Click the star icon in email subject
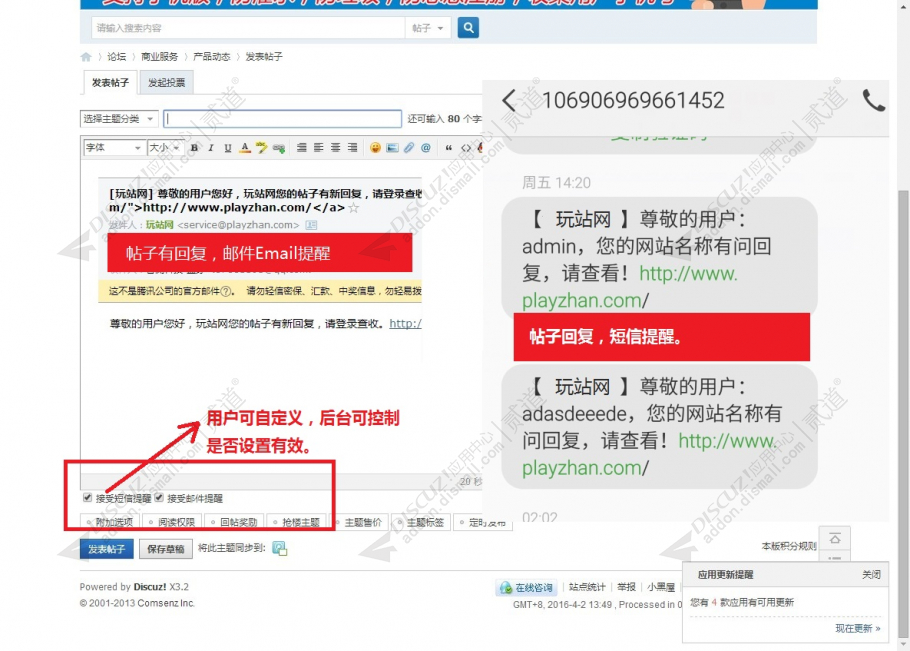 [x=353, y=208]
